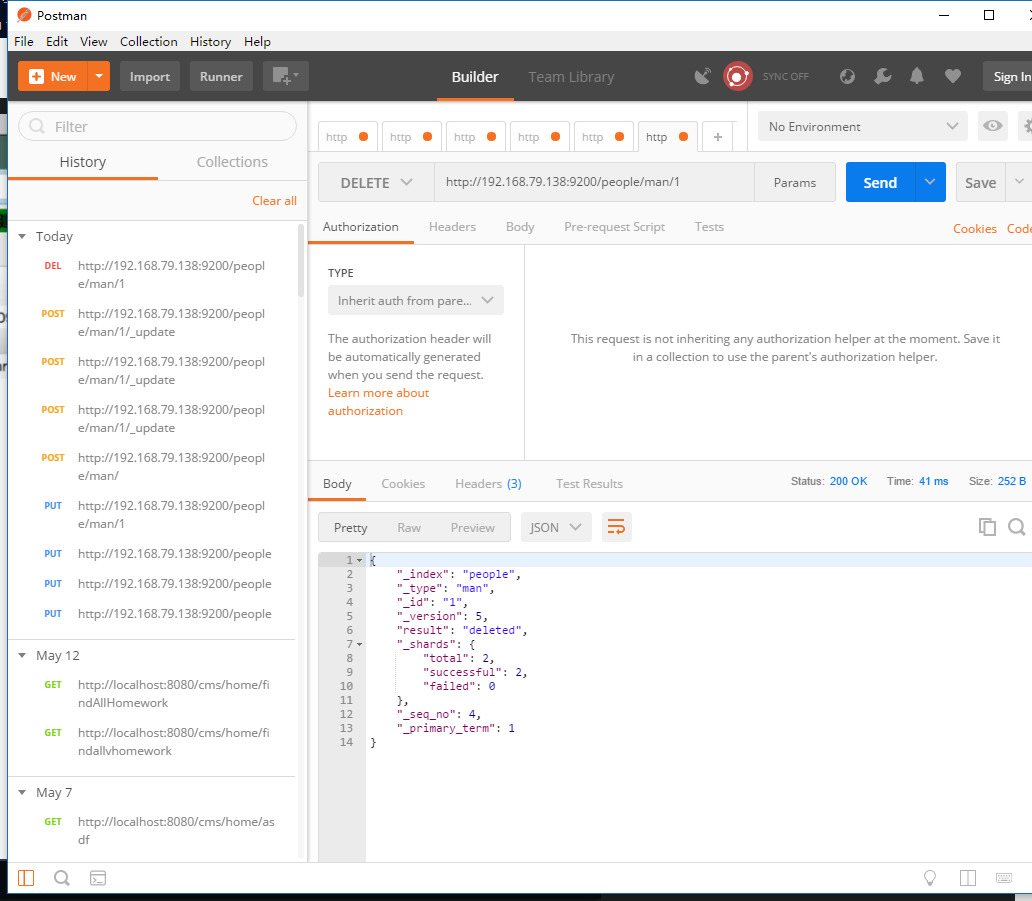
Task: Click the interceptor satellite icon
Action: pos(703,77)
